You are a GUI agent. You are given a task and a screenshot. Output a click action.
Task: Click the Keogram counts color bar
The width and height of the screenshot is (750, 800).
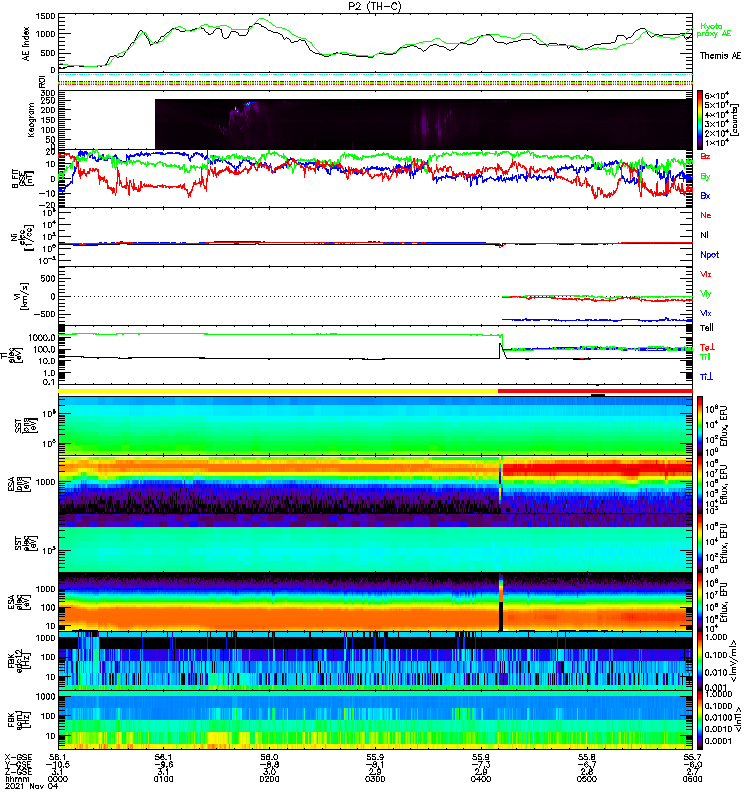(x=700, y=120)
